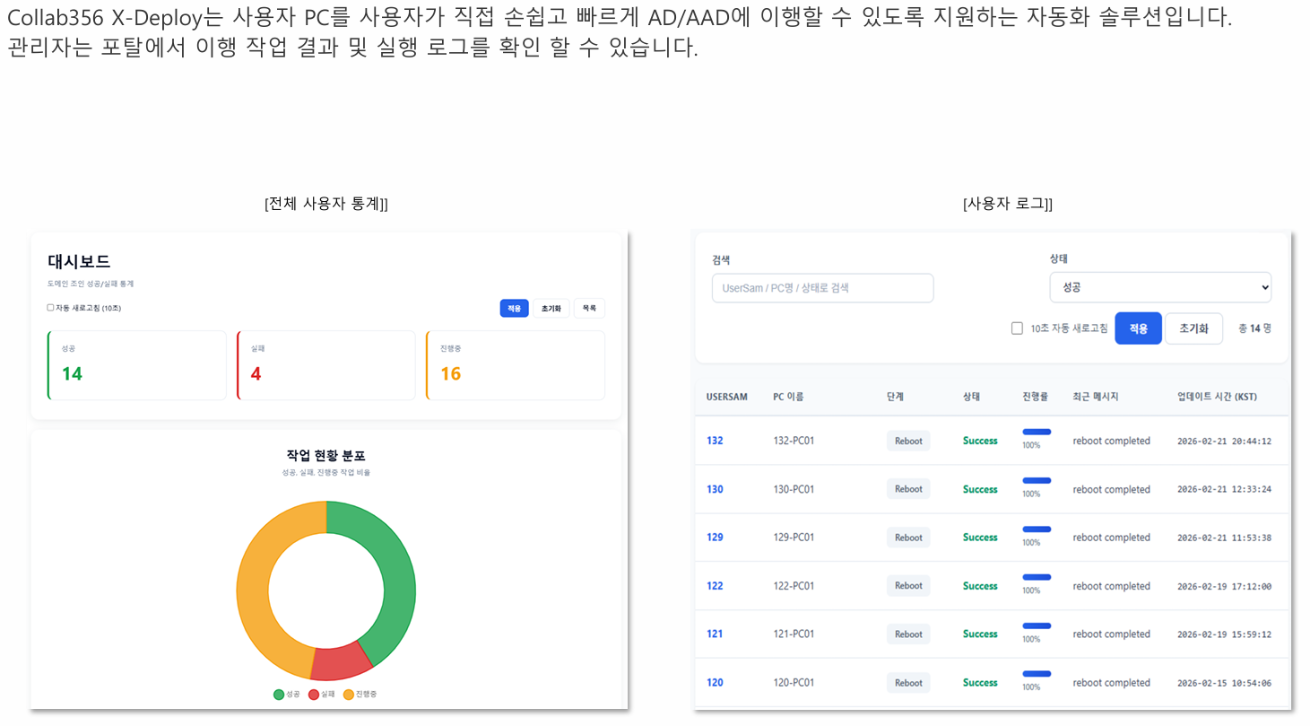Focus the UserSam / PC명 search field

pyautogui.click(x=822, y=288)
